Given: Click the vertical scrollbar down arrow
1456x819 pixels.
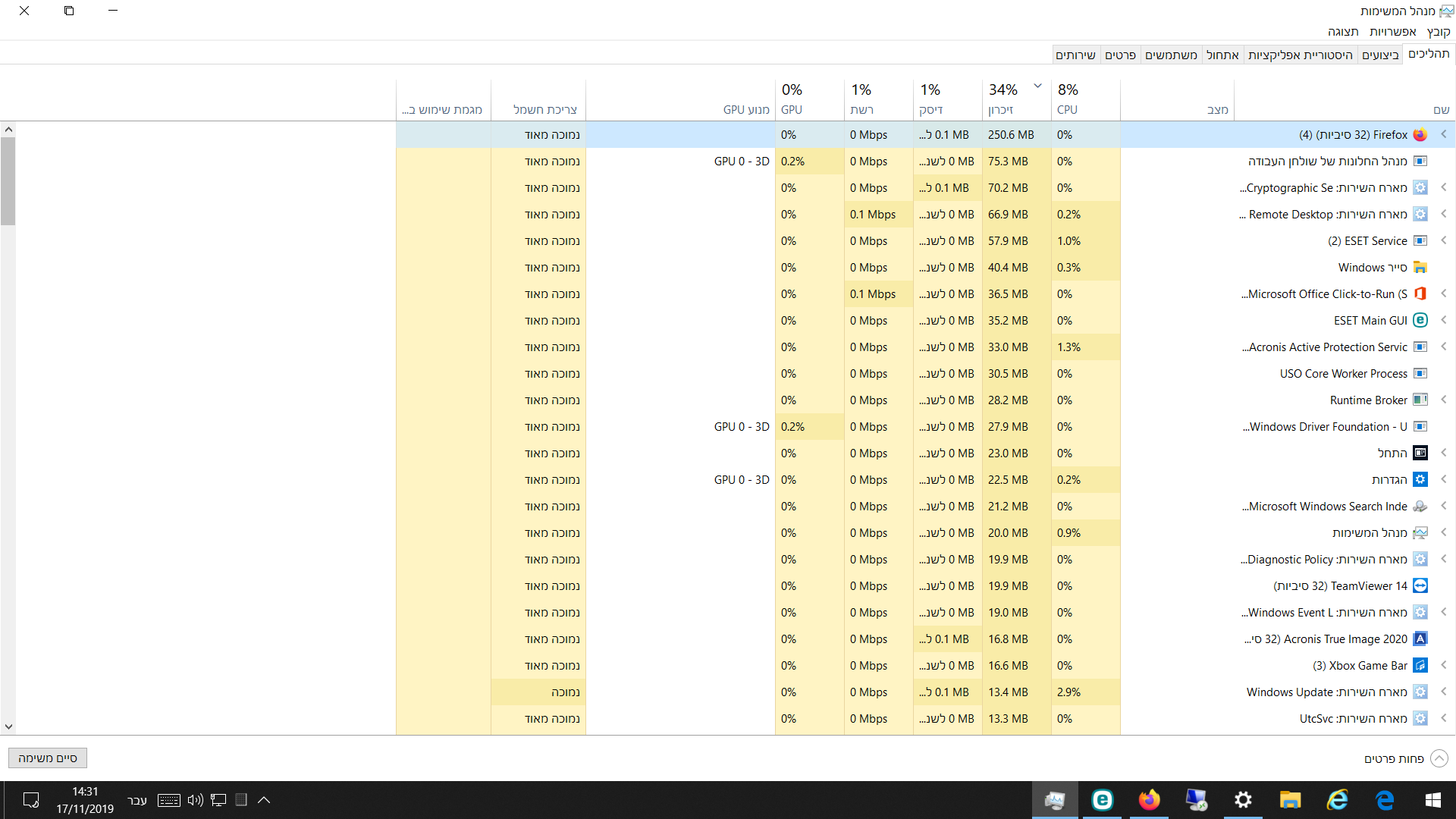Looking at the screenshot, I should pos(8,726).
